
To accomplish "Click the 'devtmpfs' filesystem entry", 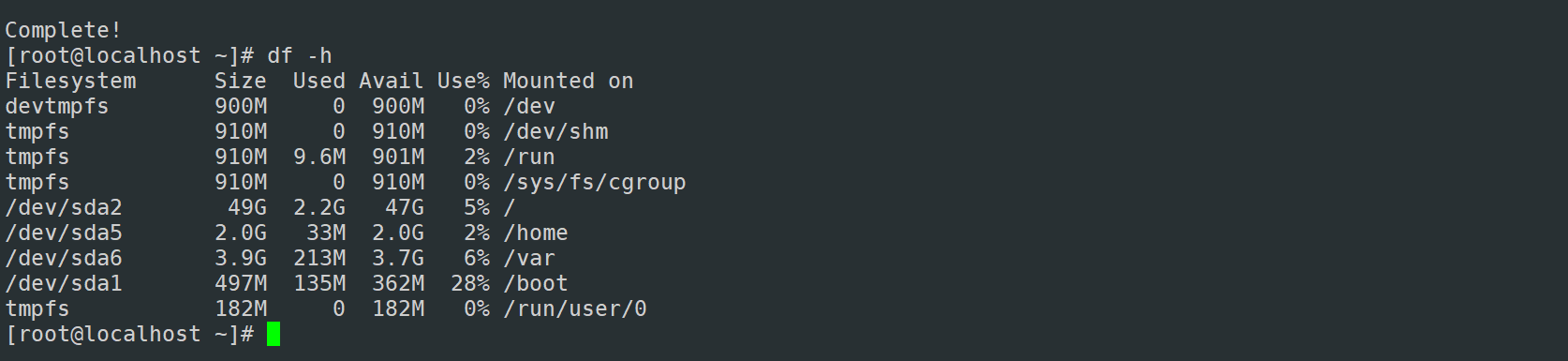I will coord(57,106).
